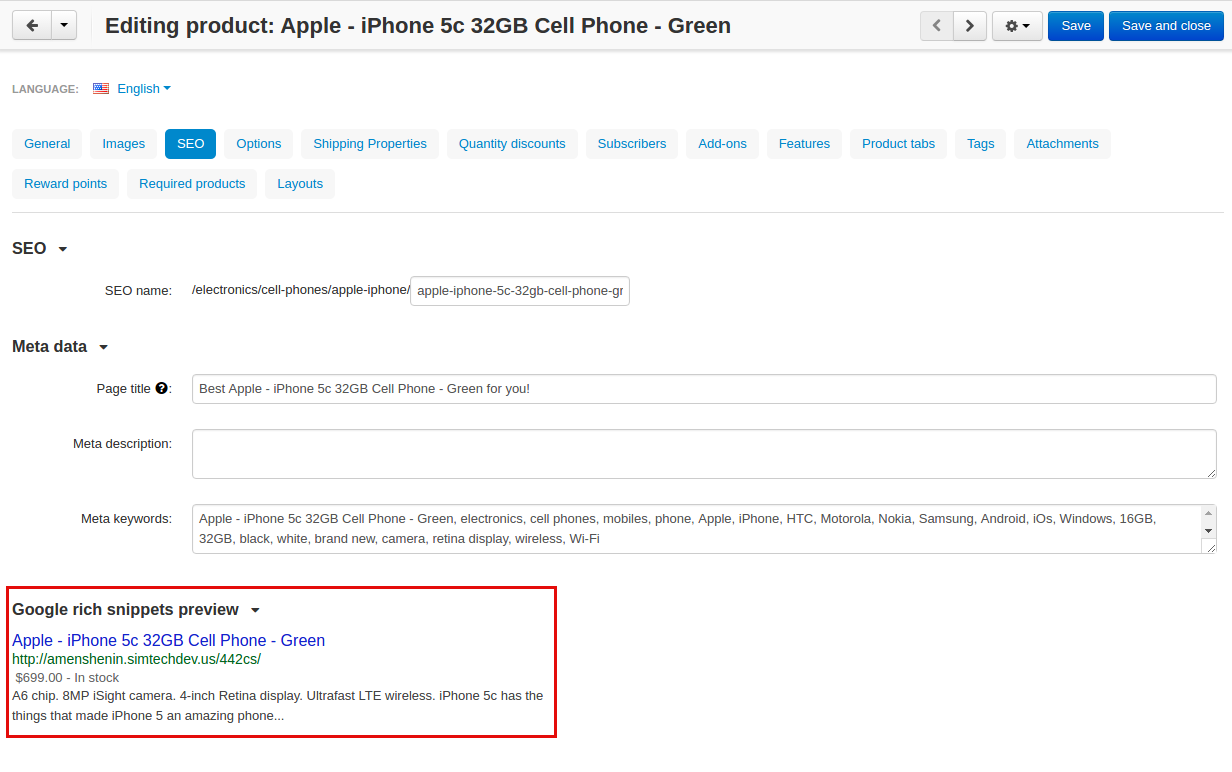1232x772 pixels.
Task: Open the Reward points tab
Action: coord(66,184)
